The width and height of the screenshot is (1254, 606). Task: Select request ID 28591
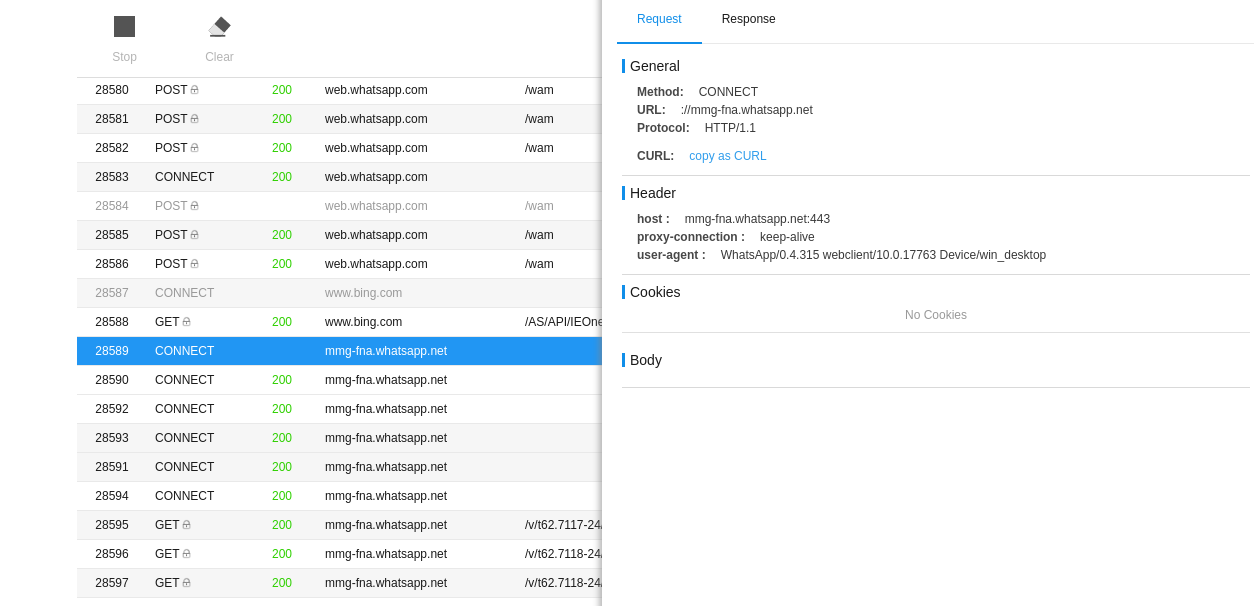click(112, 467)
